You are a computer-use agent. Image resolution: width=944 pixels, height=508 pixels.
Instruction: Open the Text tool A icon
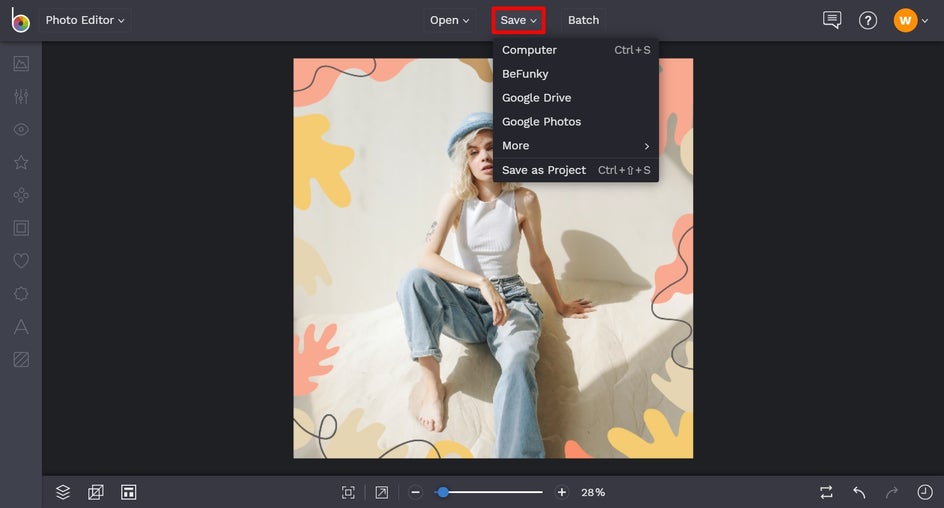(21, 326)
